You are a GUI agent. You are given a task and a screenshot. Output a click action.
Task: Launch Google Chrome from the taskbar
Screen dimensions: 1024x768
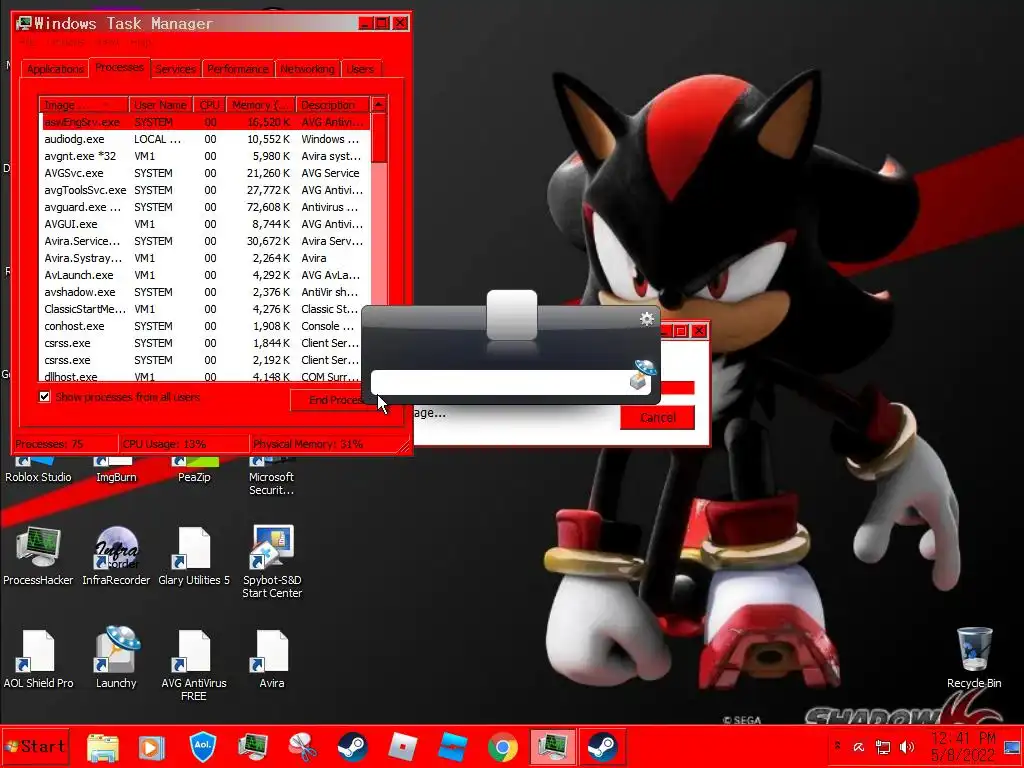click(x=502, y=747)
